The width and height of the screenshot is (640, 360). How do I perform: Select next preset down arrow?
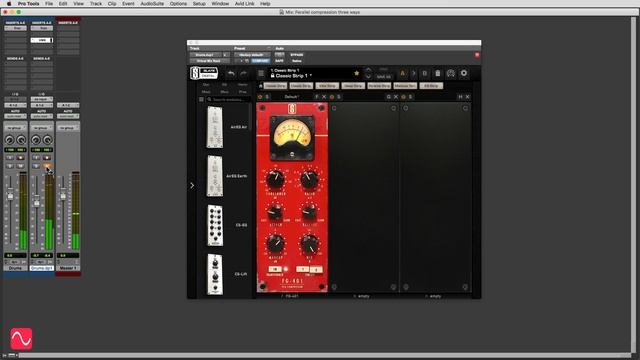click(x=368, y=77)
